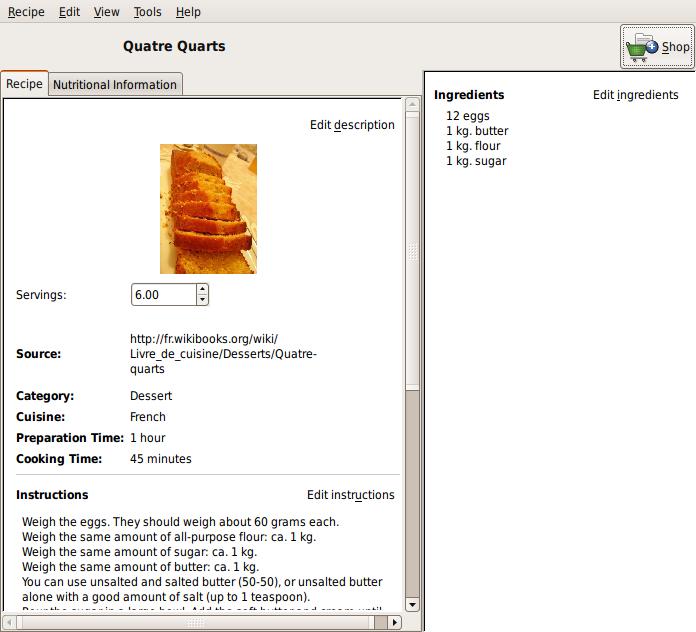The image size is (696, 632).
Task: Click the horizontal scrollbar thumb
Action: click(x=195, y=622)
